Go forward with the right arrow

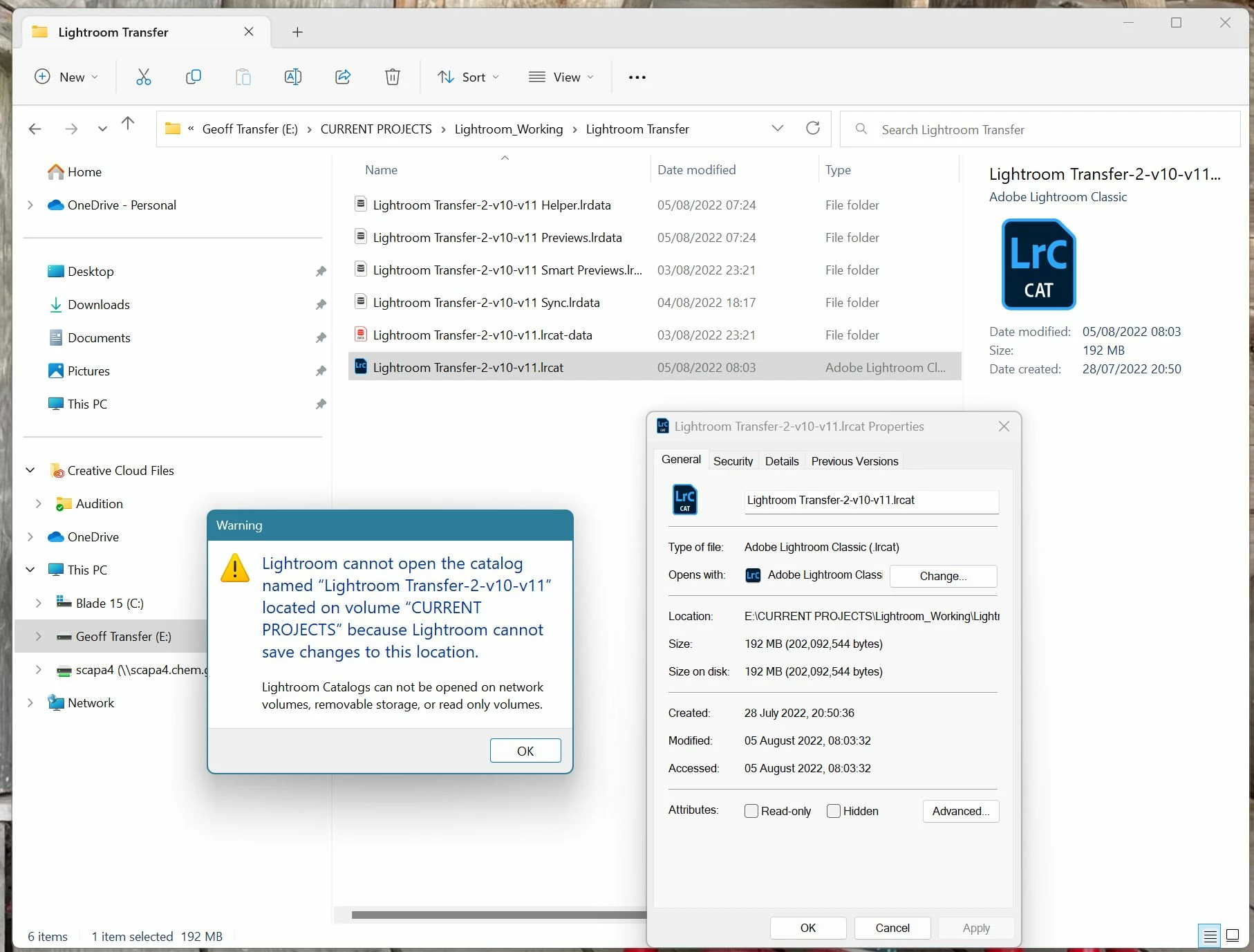point(71,129)
